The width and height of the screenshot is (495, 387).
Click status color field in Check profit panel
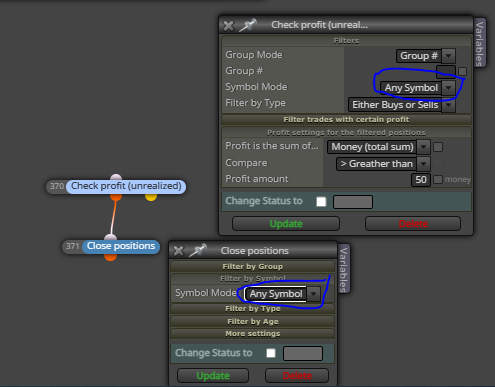click(353, 202)
